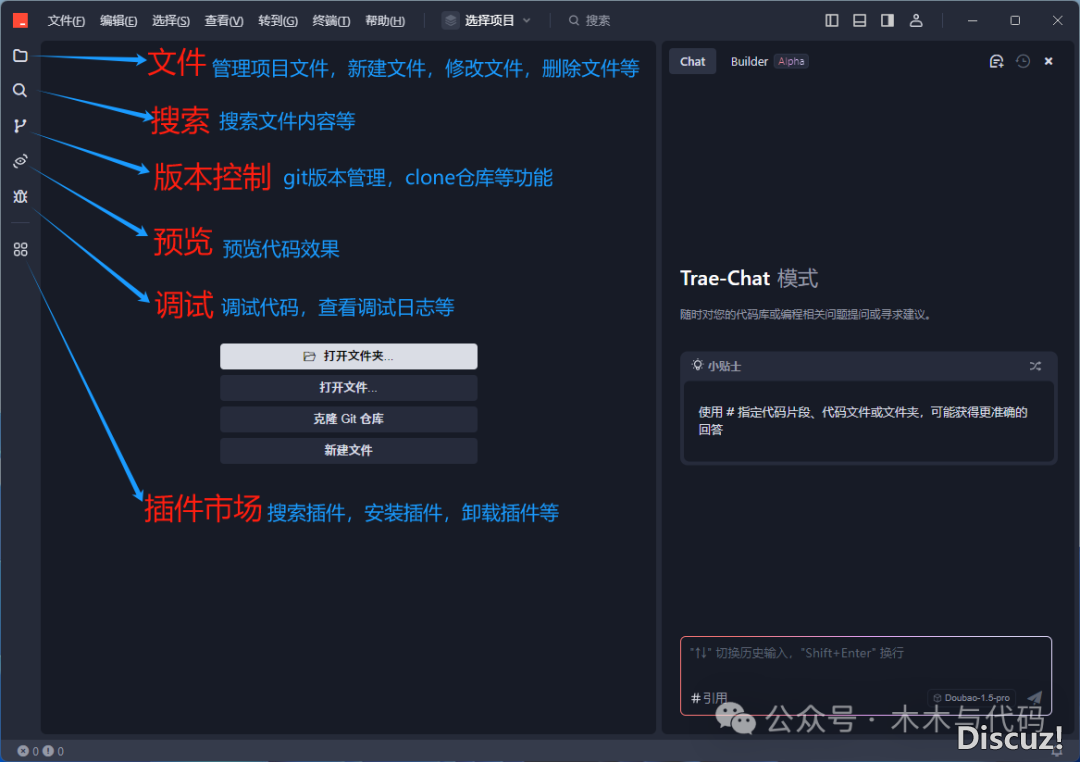
Task: Open the 文件(F) menu
Action: click(x=66, y=21)
